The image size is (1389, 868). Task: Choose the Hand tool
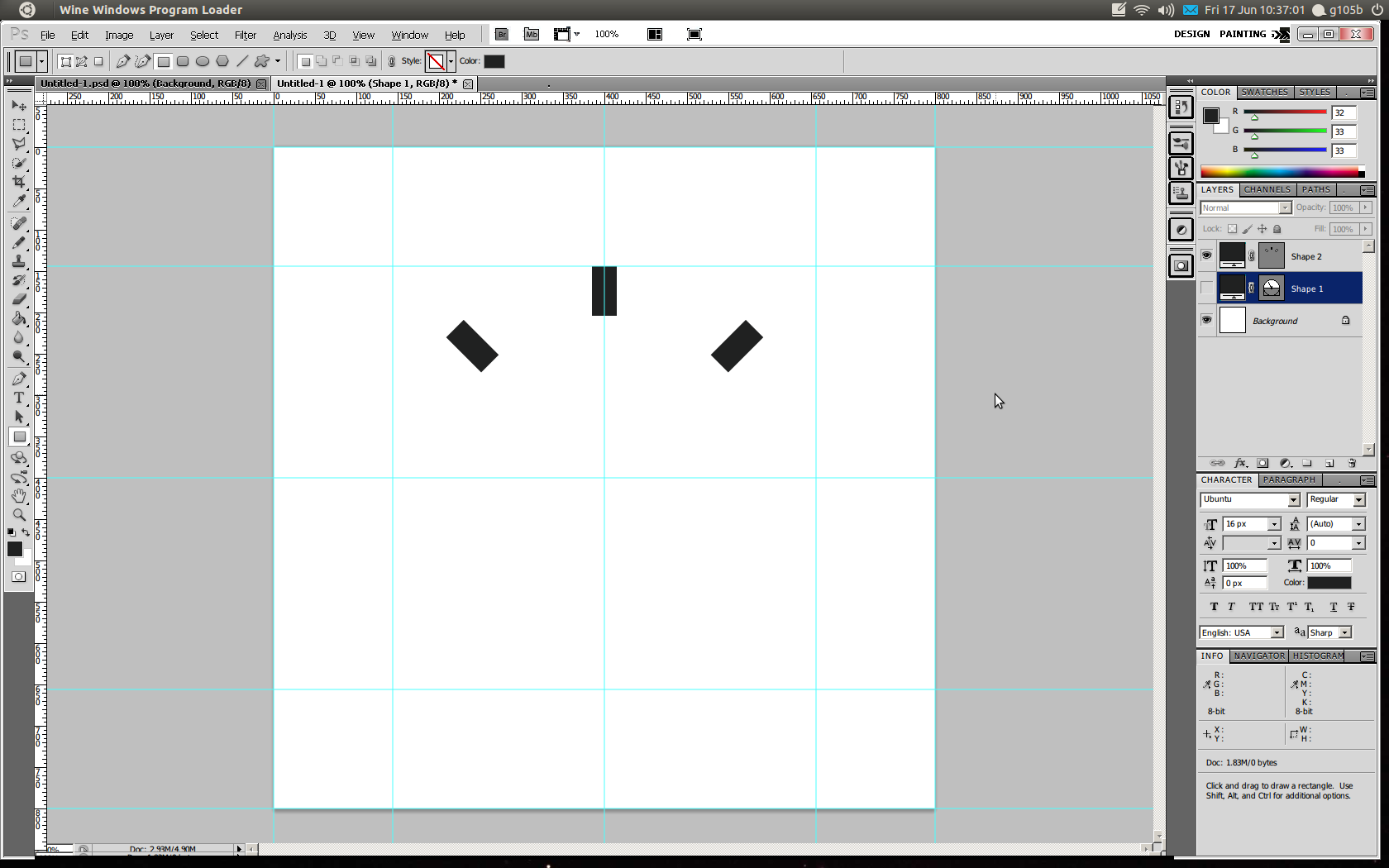tap(18, 496)
